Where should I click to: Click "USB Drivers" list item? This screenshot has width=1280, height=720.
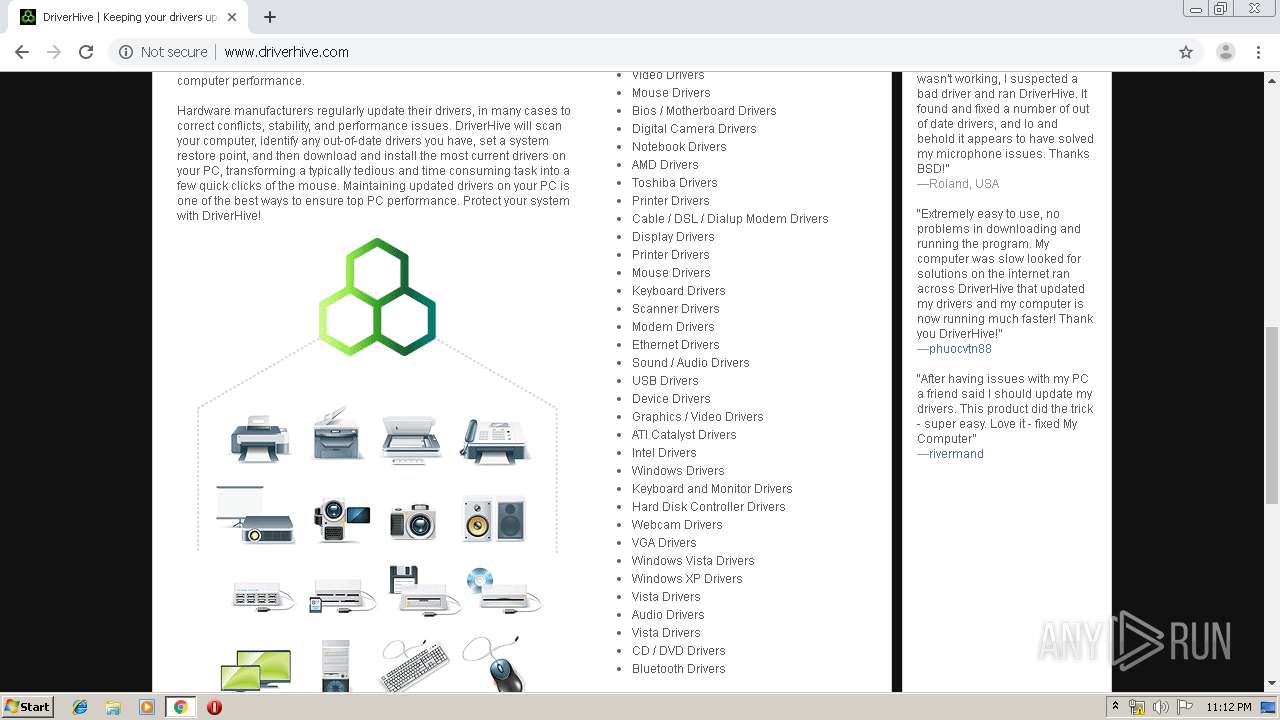665,381
